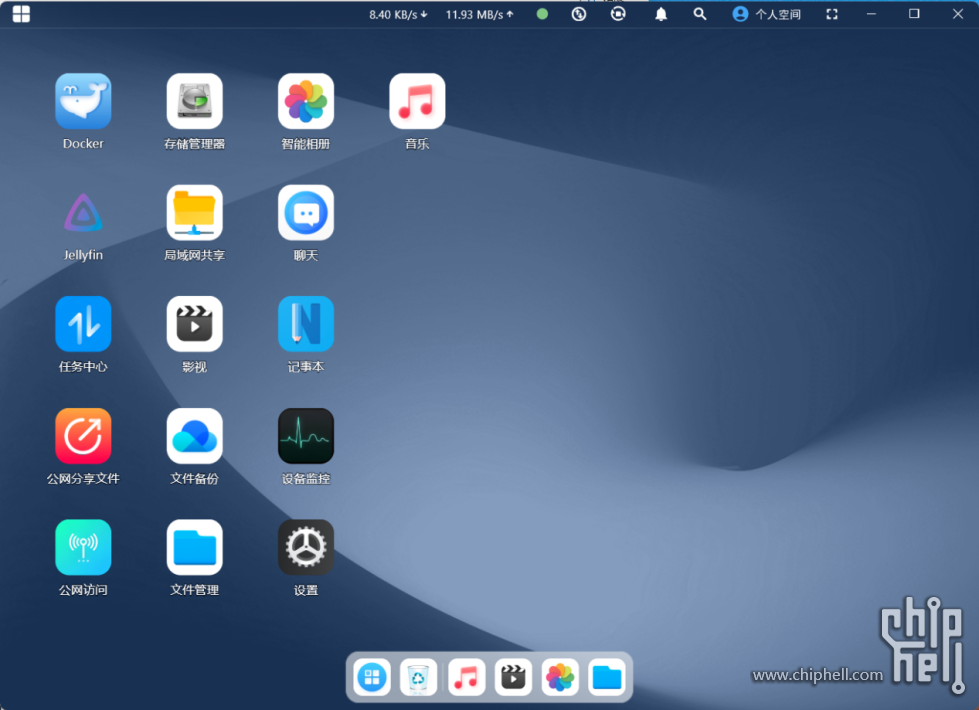Click the search magnifier in top bar

pyautogui.click(x=700, y=14)
